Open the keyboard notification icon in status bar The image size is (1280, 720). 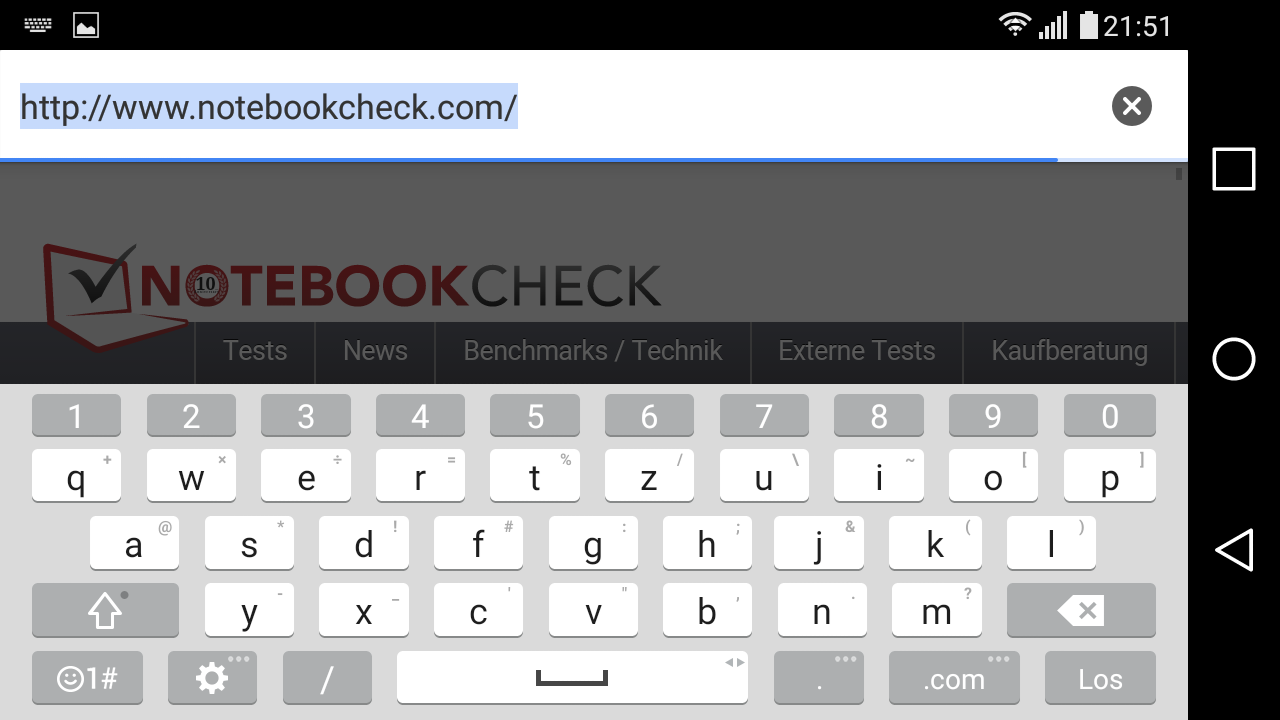[x=38, y=25]
